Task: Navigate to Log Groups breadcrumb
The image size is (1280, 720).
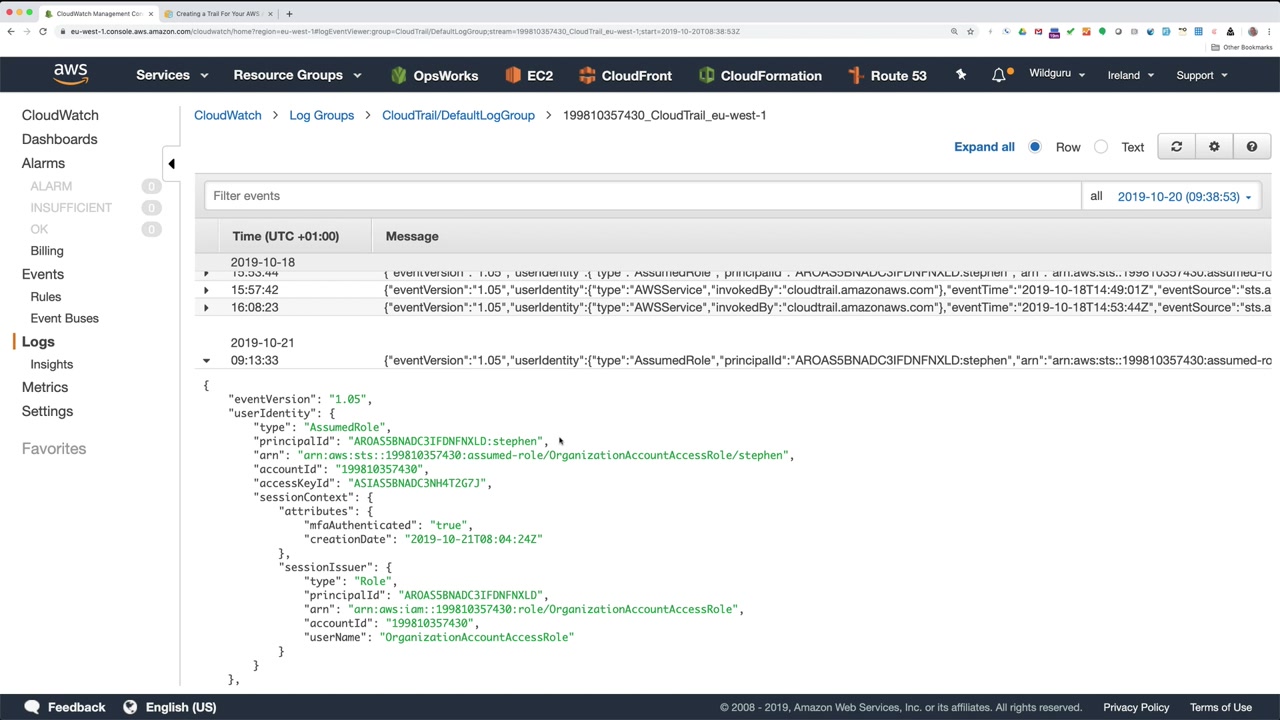Action: [x=321, y=115]
